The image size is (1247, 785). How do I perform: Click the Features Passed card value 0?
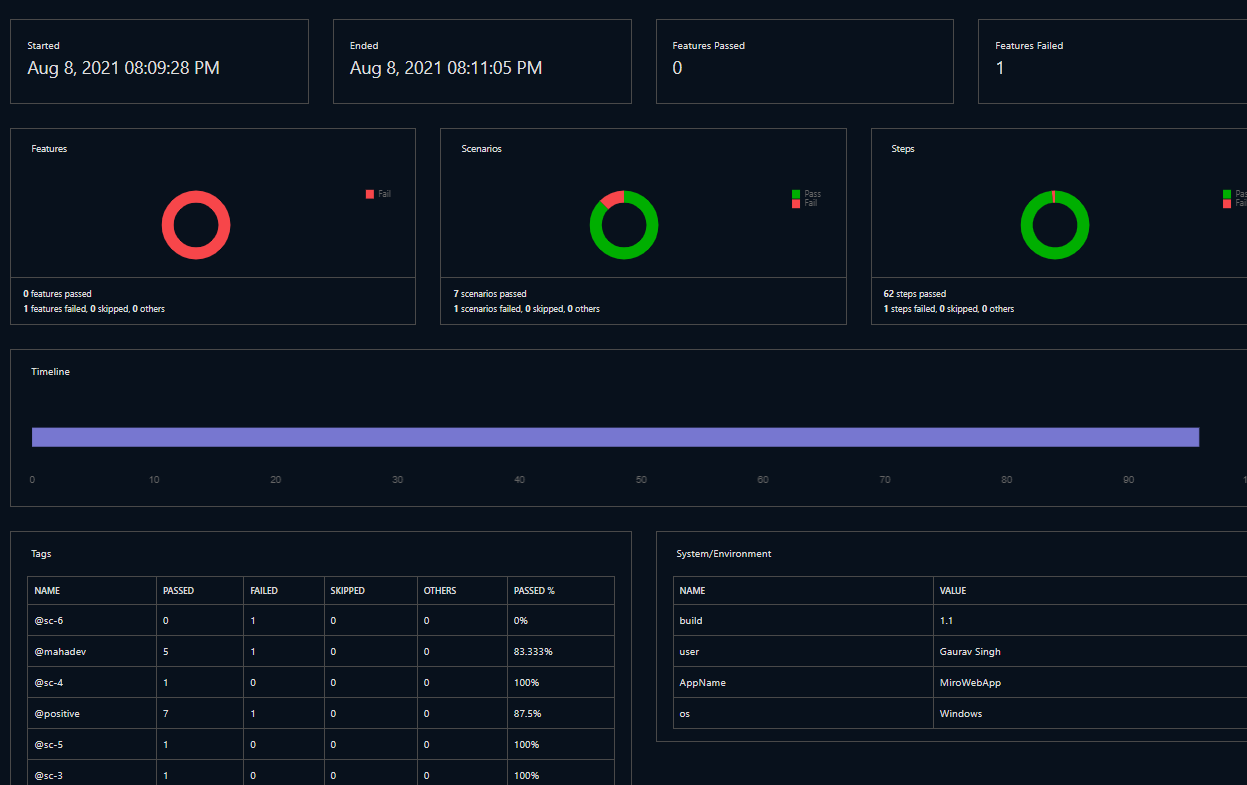(x=677, y=68)
